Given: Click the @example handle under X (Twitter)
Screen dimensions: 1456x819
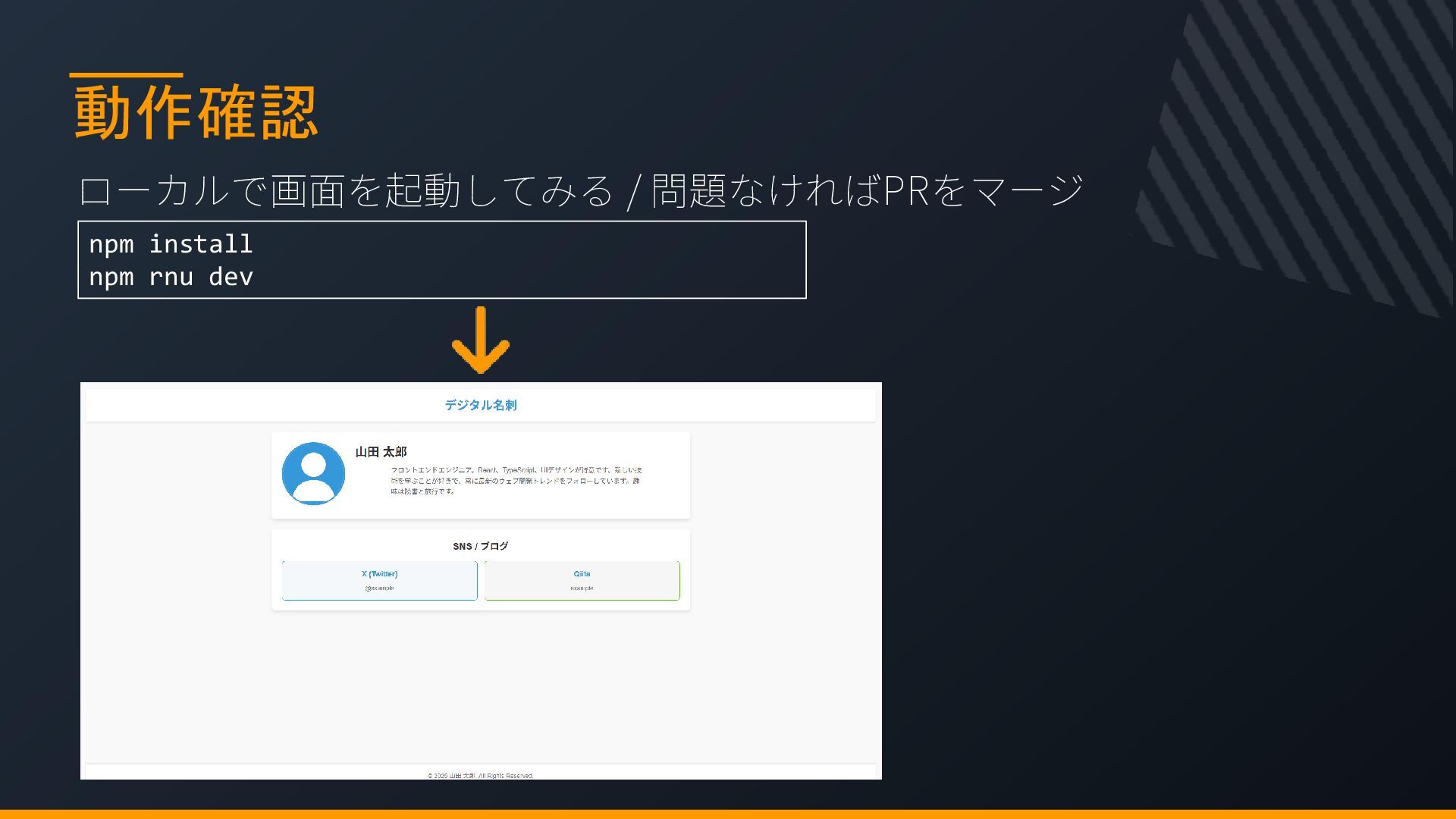Looking at the screenshot, I should pyautogui.click(x=379, y=588).
